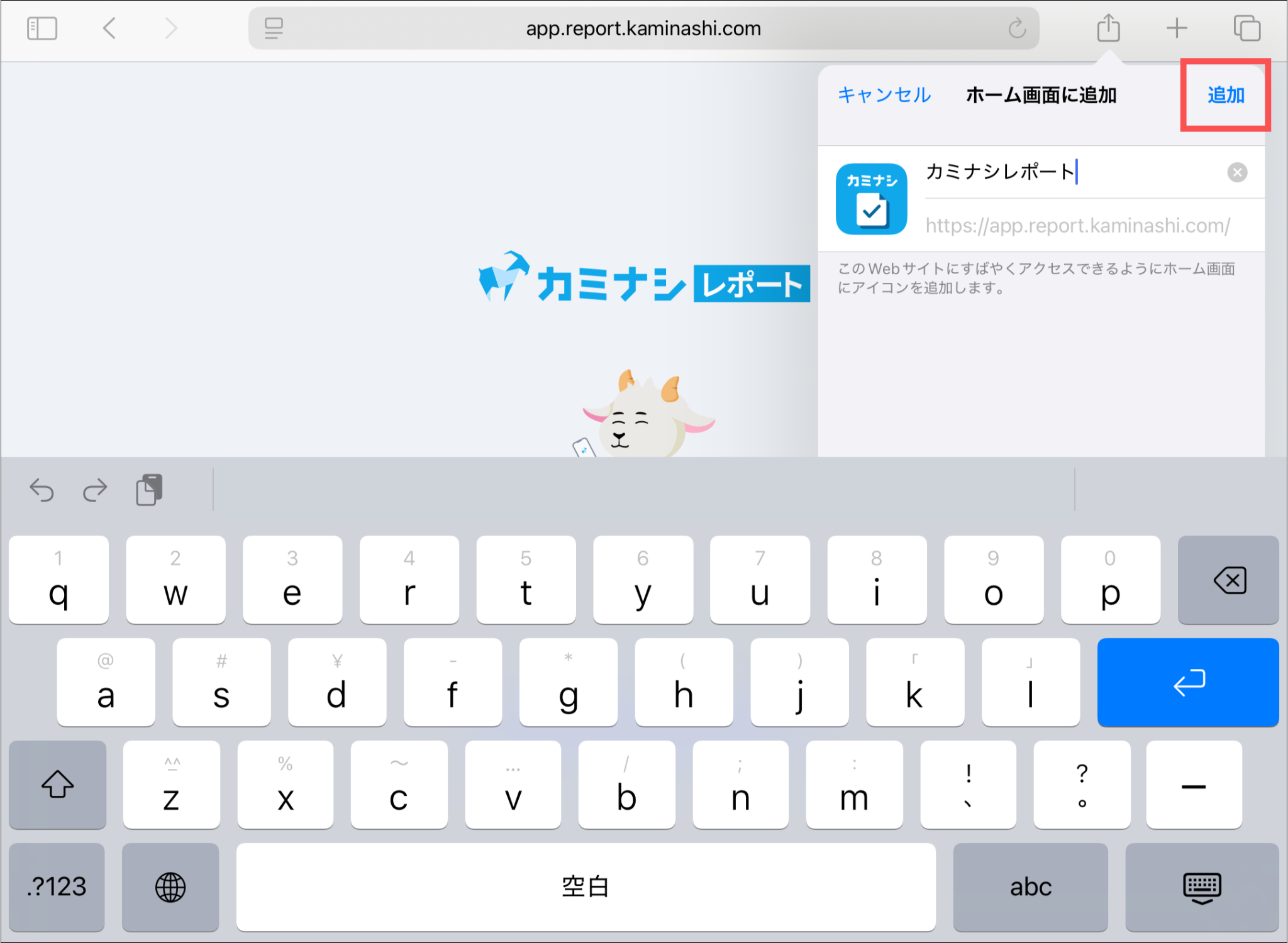The width and height of the screenshot is (1288, 943).
Task: Clear the name field with x icon
Action: 1236,172
